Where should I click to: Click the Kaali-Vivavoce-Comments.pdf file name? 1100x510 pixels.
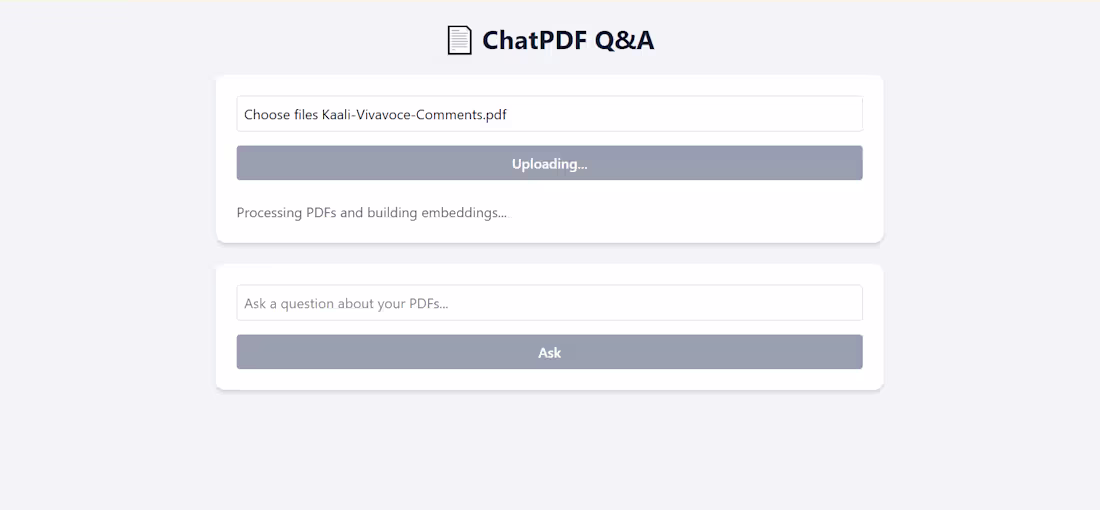(413, 114)
